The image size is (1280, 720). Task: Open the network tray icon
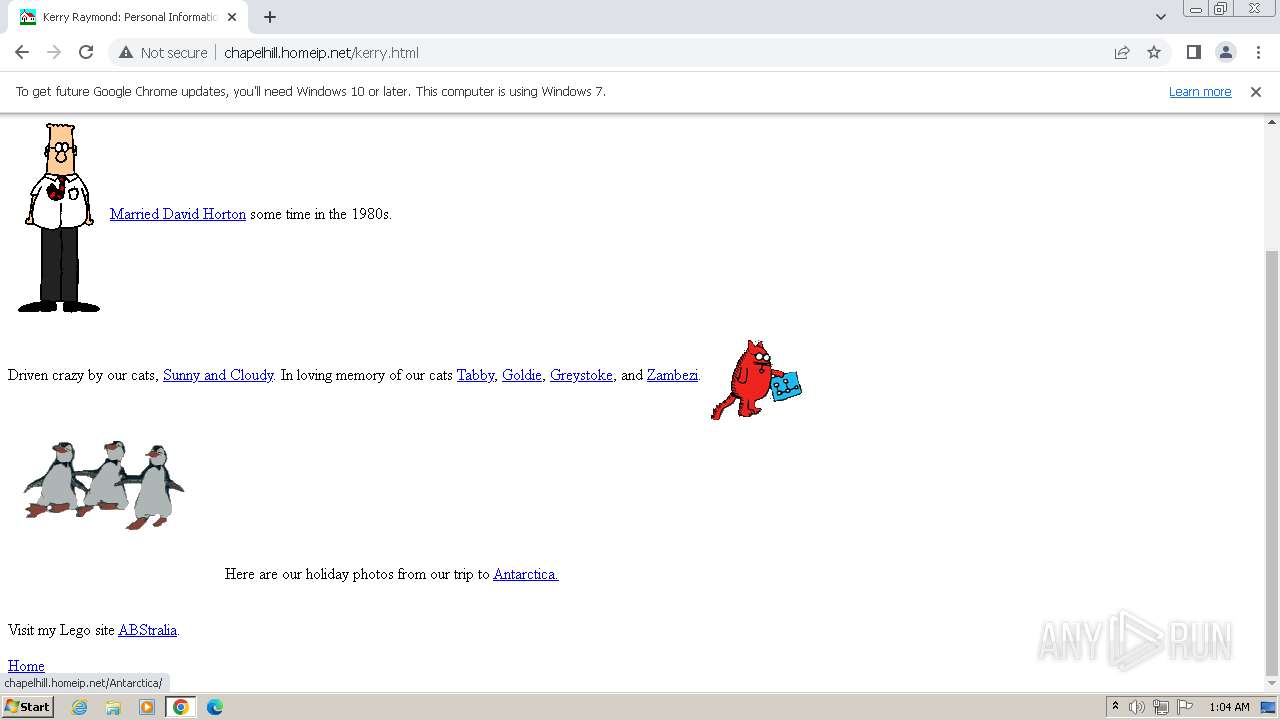[1161, 707]
